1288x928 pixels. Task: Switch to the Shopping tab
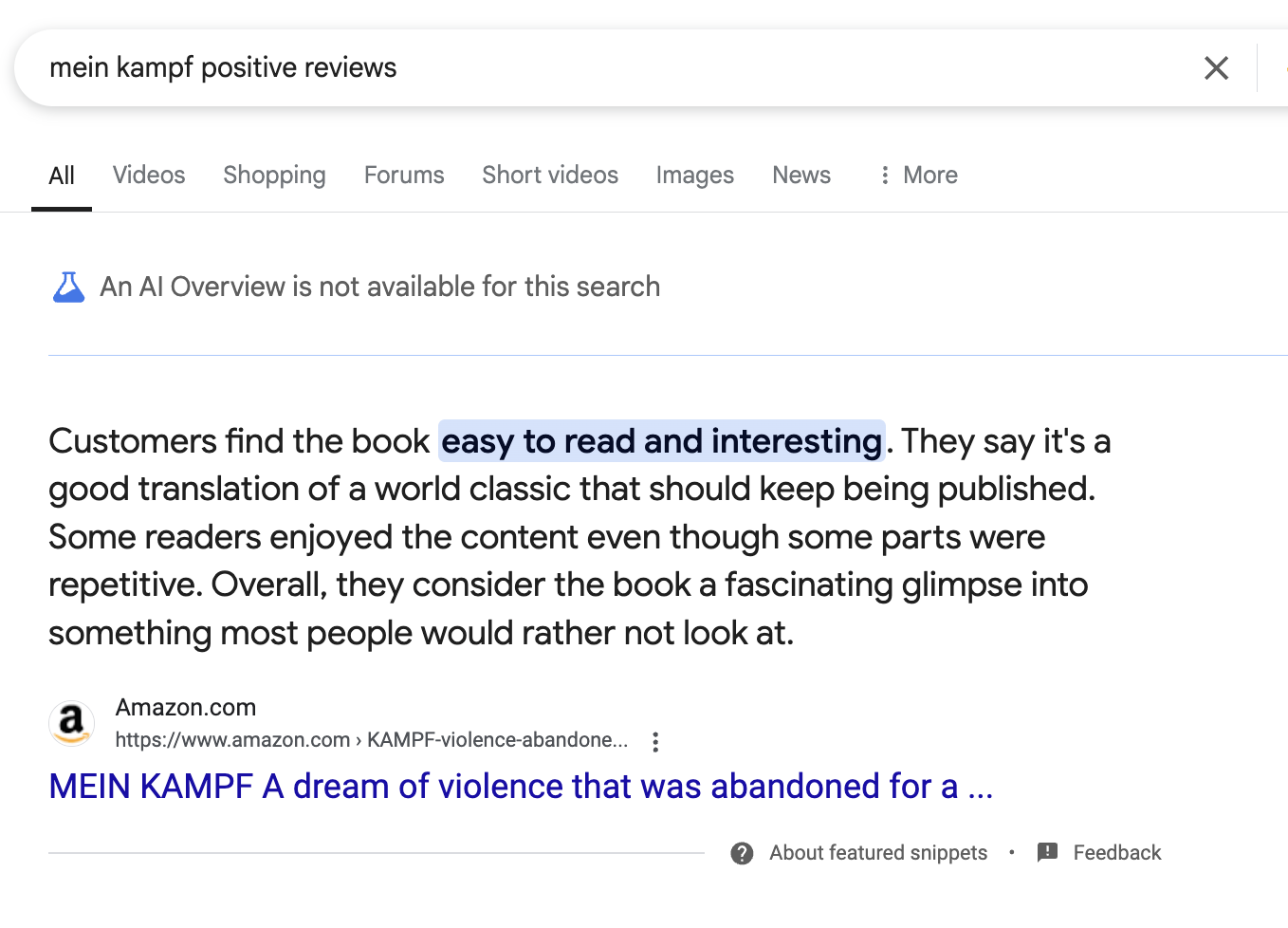point(274,176)
